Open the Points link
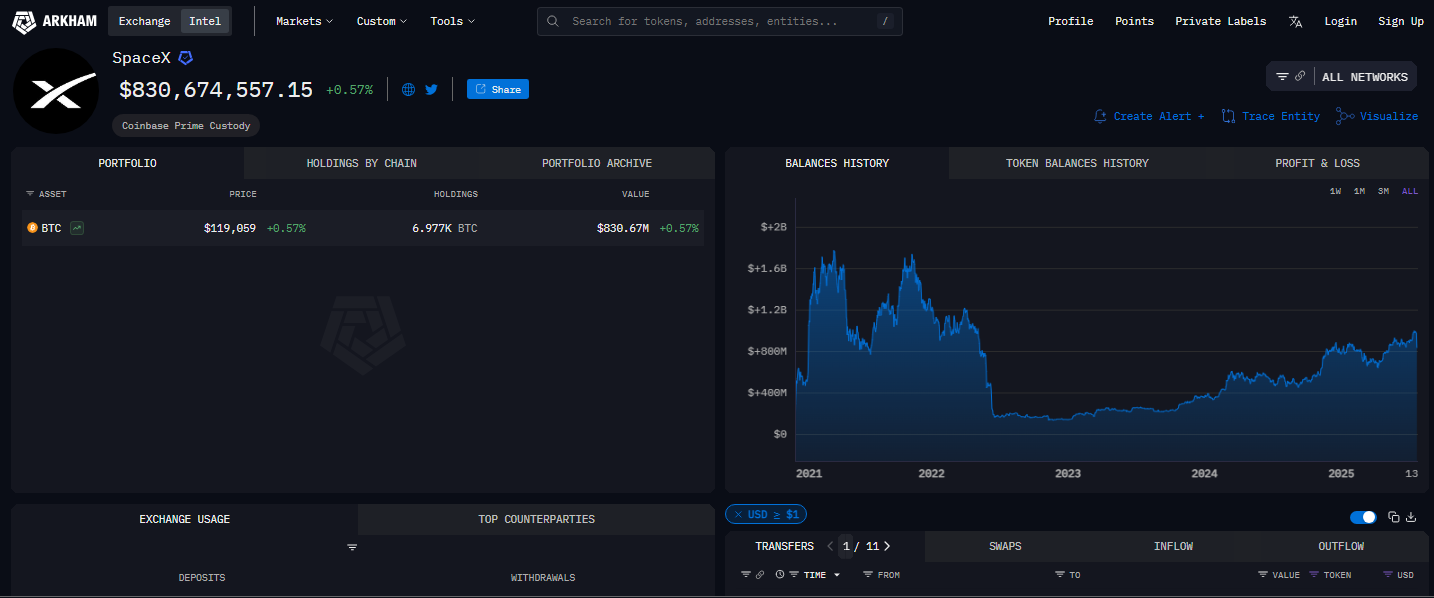 pyautogui.click(x=1134, y=21)
